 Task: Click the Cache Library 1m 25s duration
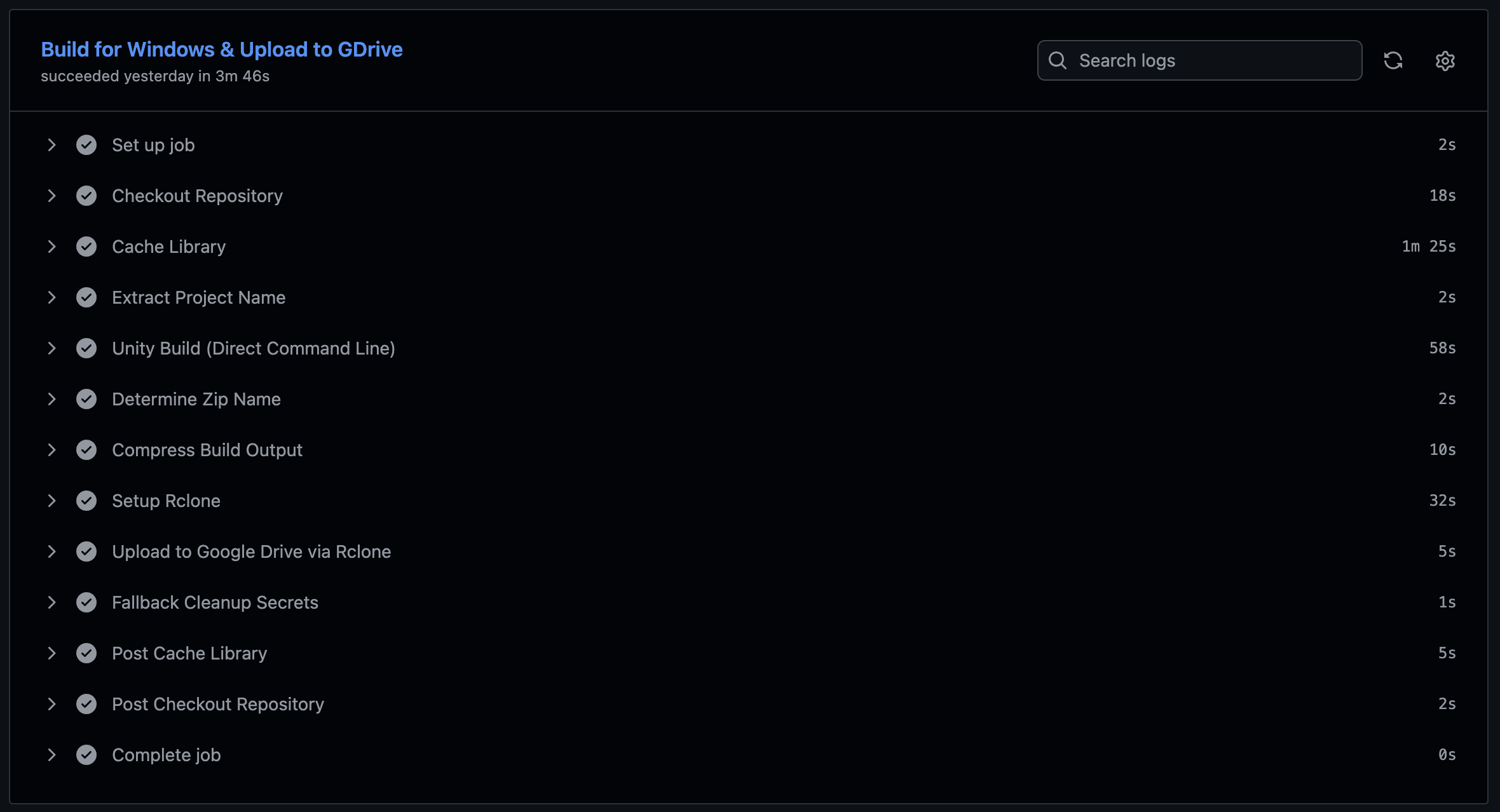pos(1428,247)
